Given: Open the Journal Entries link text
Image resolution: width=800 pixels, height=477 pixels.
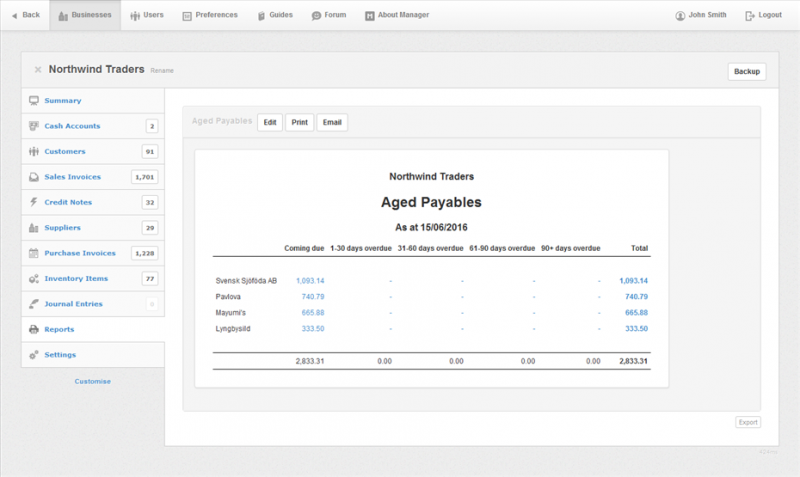Looking at the screenshot, I should [x=73, y=304].
